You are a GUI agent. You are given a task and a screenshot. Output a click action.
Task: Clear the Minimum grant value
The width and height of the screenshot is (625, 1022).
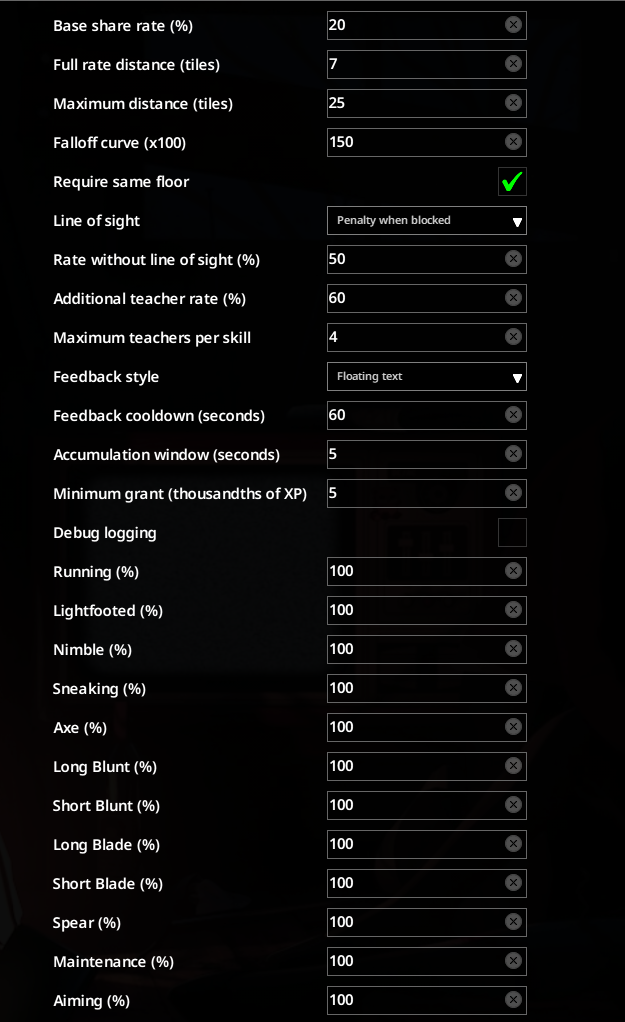click(514, 493)
